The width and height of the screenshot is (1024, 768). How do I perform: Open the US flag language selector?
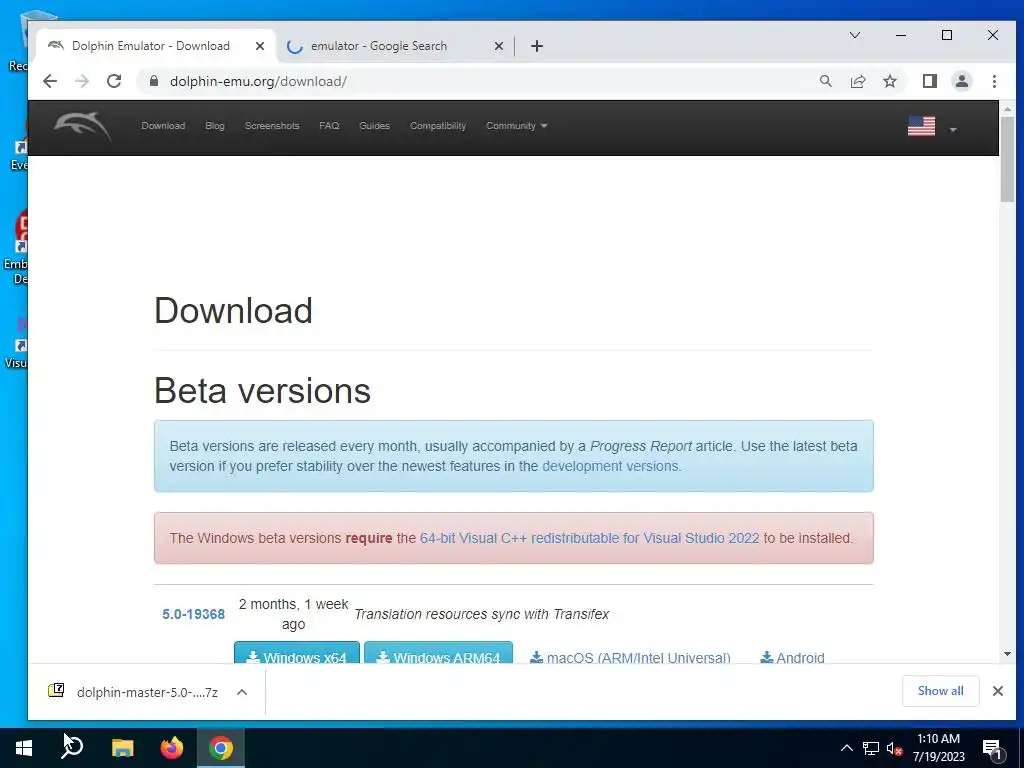(932, 126)
